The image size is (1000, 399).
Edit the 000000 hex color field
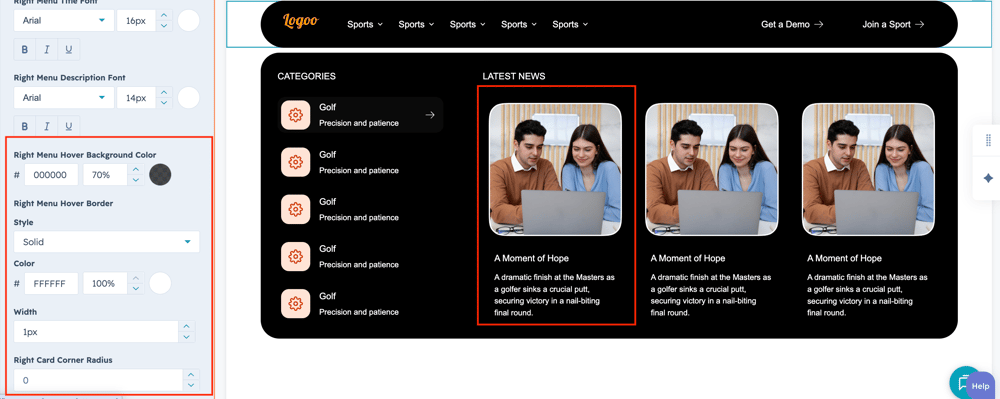[x=51, y=175]
